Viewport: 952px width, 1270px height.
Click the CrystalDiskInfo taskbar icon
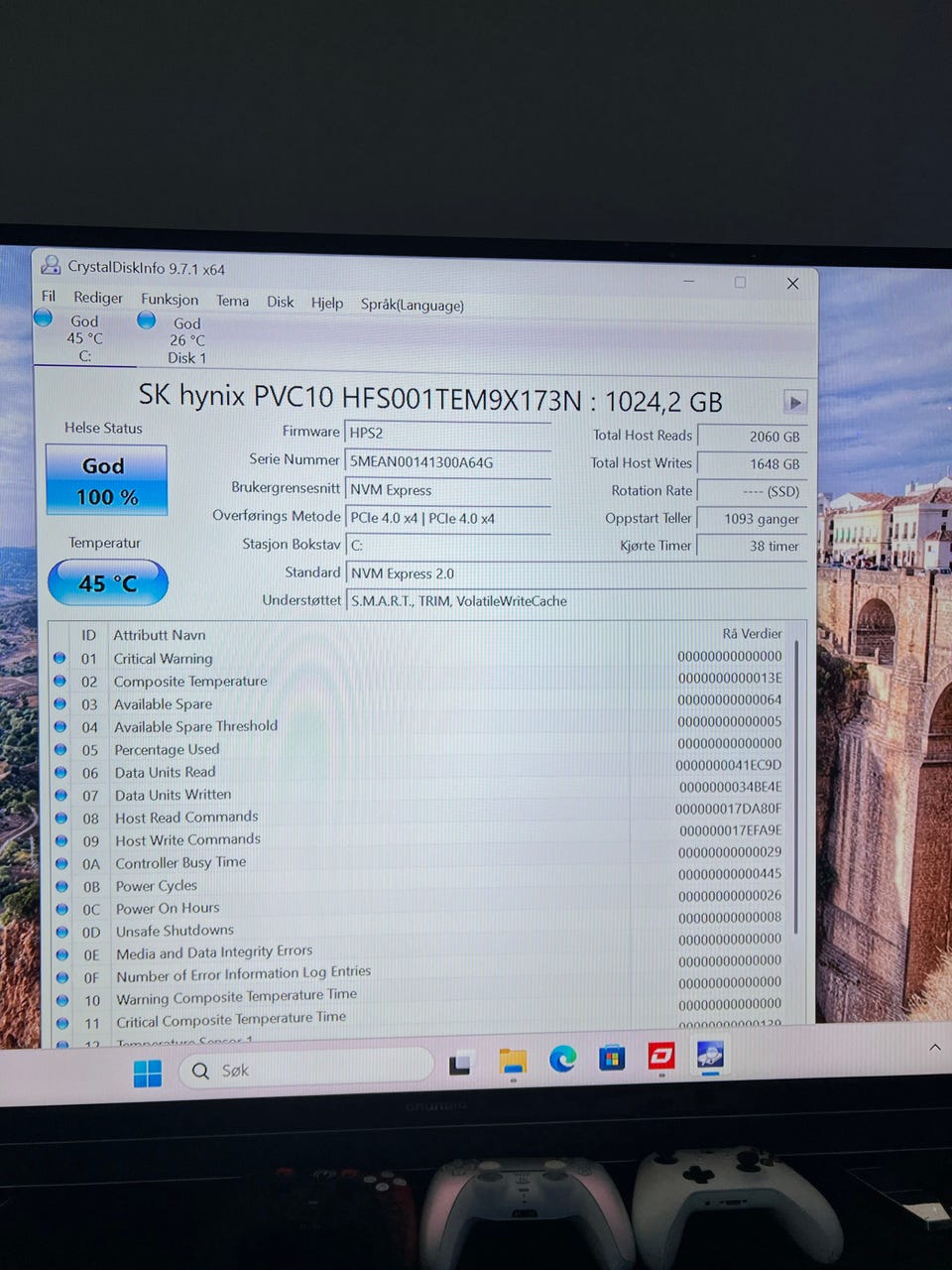[x=710, y=1055]
